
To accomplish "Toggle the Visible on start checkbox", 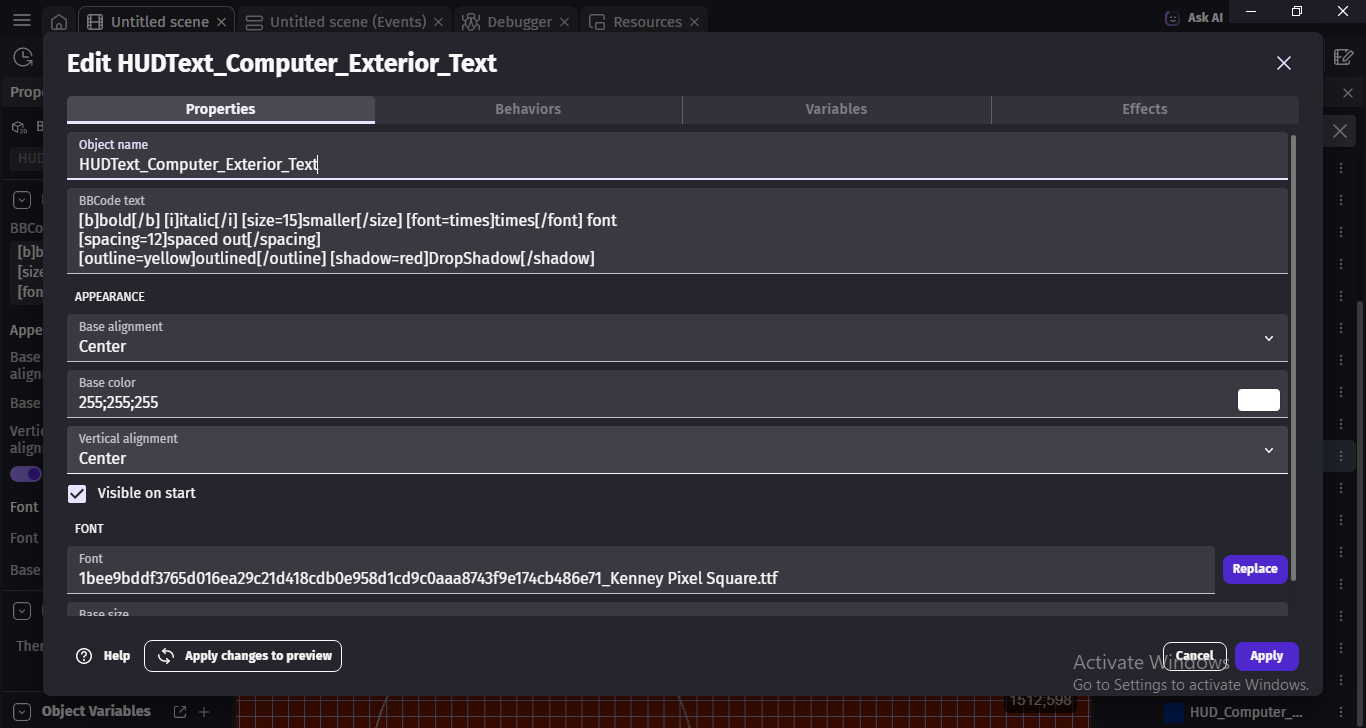I will 77,493.
